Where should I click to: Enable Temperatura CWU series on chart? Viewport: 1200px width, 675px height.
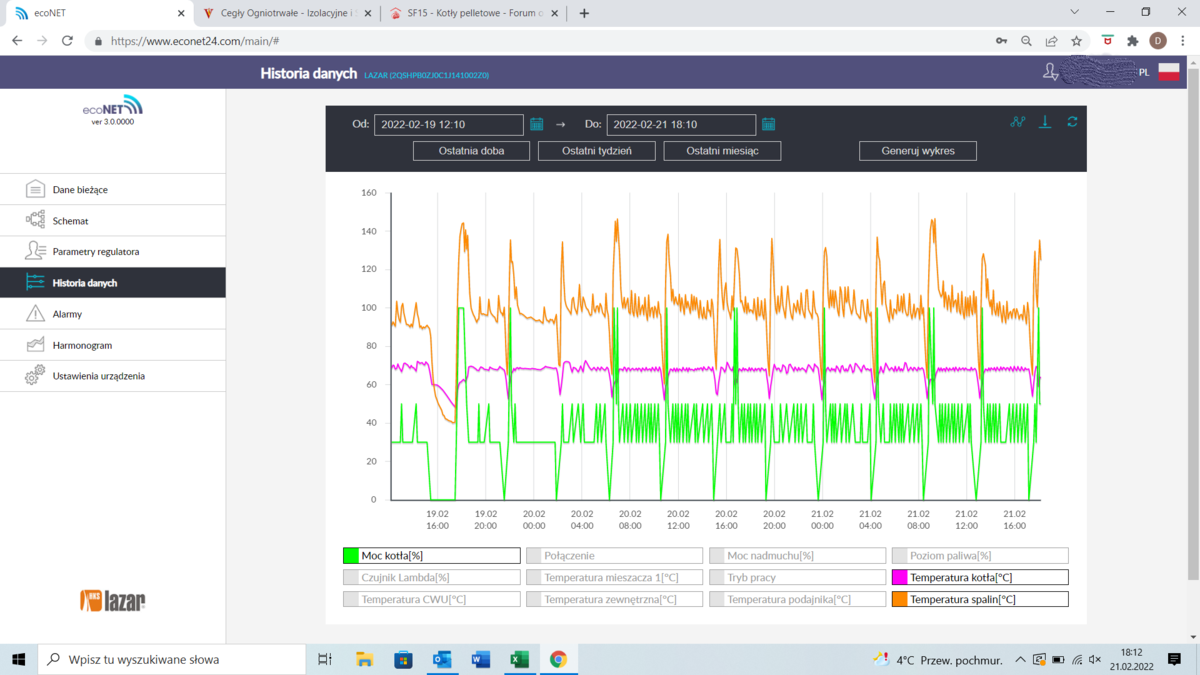click(431, 600)
